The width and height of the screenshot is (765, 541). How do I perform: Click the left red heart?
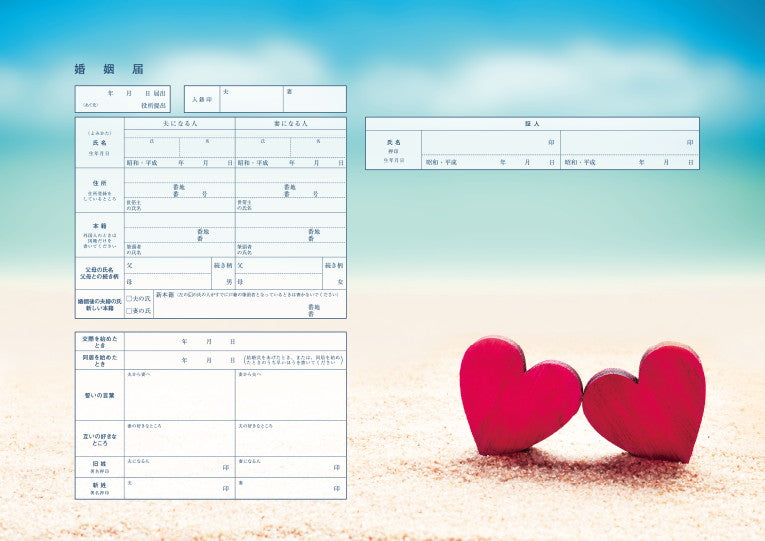click(x=518, y=394)
